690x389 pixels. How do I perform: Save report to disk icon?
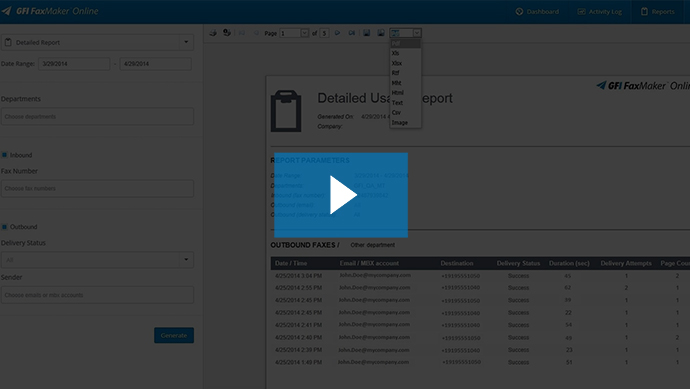[367, 33]
